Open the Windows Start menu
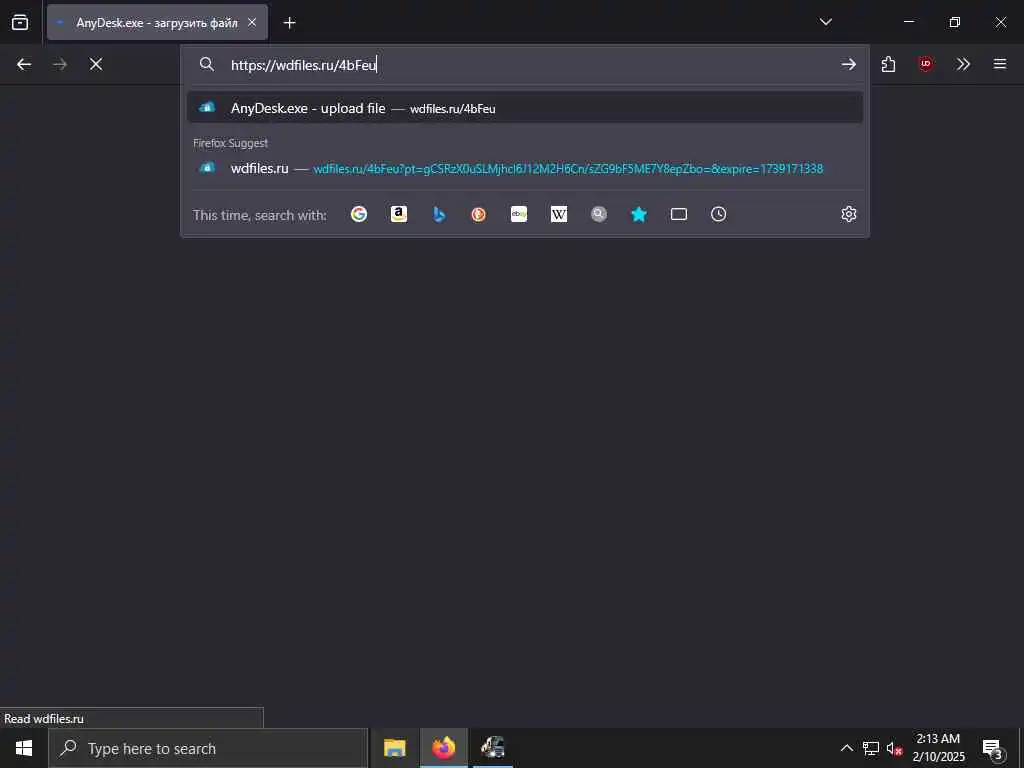This screenshot has width=1024, height=768. 24,748
